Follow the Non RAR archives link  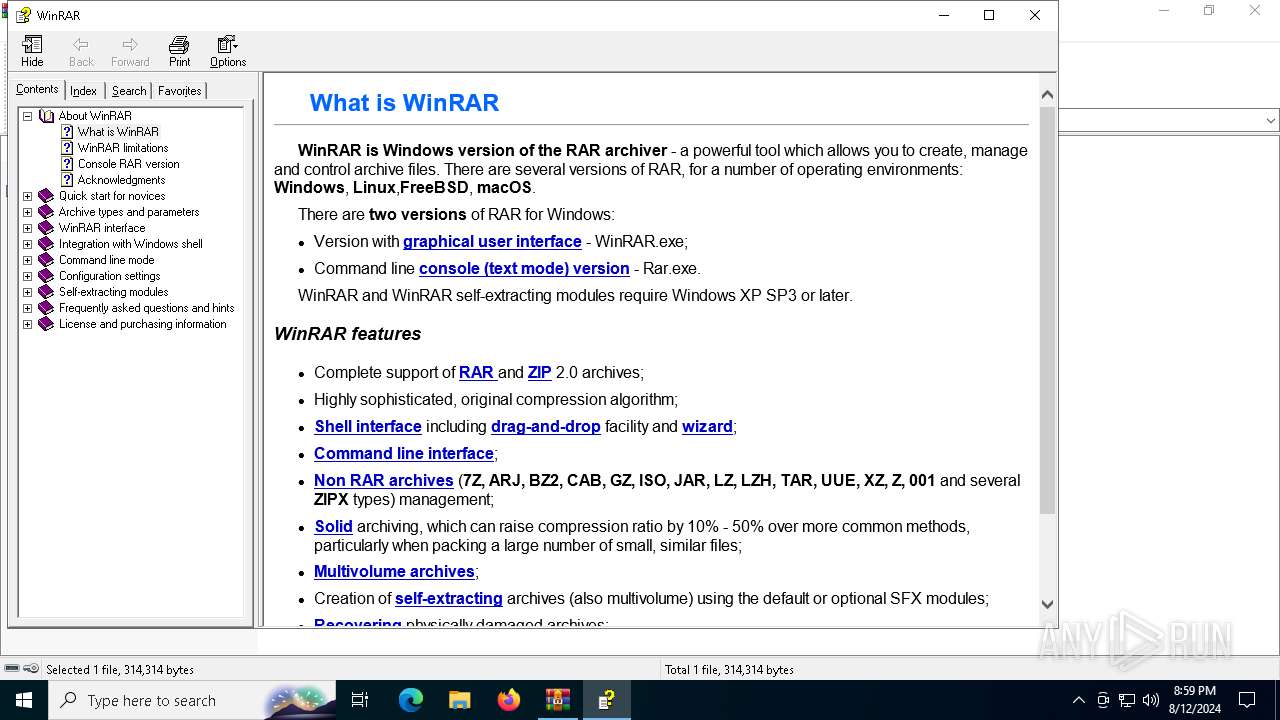pyautogui.click(x=384, y=480)
